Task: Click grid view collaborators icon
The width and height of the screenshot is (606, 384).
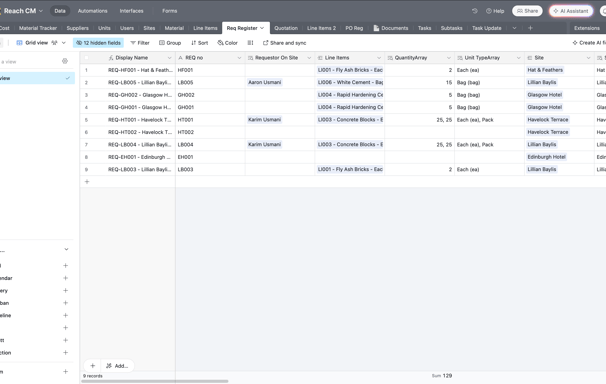Action: point(54,43)
